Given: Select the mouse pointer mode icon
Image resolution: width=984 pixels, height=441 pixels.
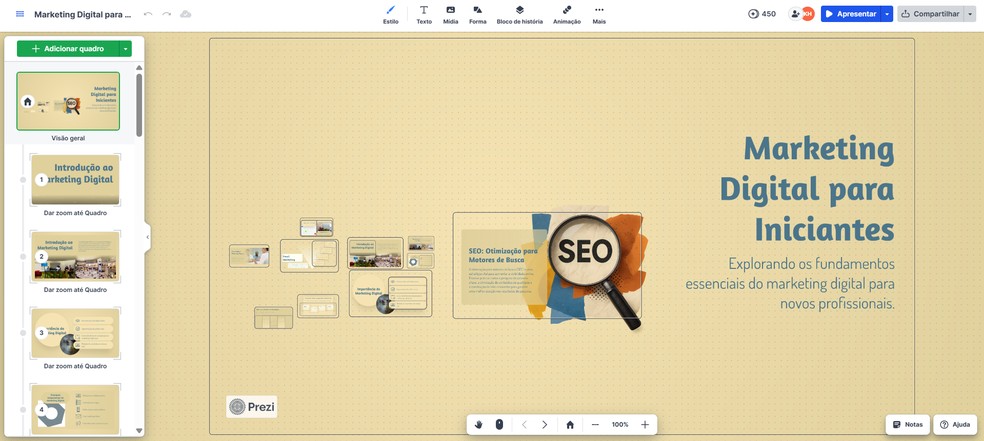Looking at the screenshot, I should (500, 425).
